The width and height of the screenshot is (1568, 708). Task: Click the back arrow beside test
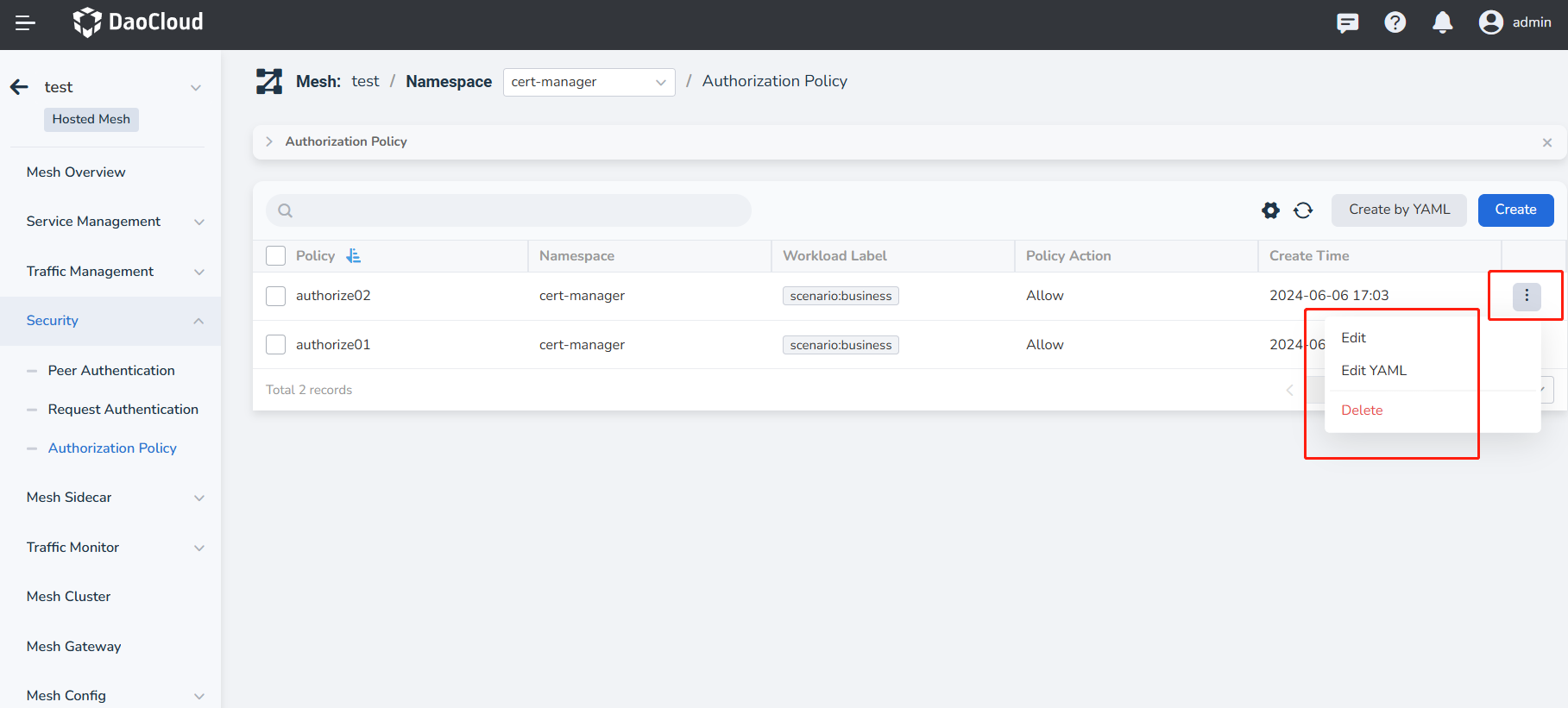click(19, 87)
